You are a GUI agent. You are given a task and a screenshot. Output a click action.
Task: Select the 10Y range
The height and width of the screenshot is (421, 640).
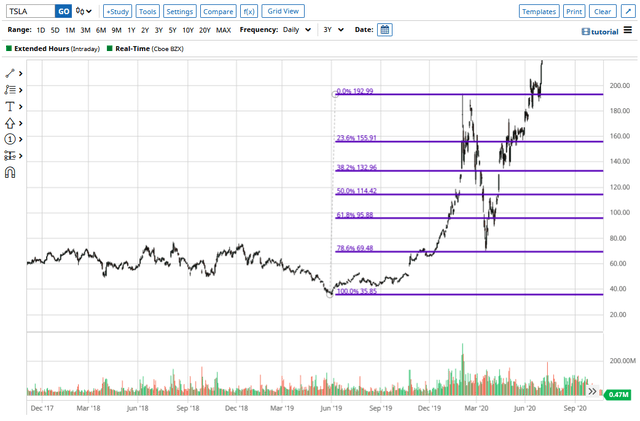[188, 30]
